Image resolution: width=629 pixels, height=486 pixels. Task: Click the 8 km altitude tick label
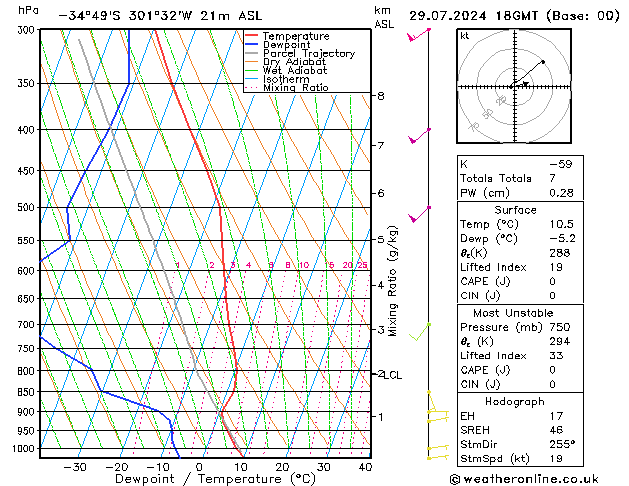(380, 96)
